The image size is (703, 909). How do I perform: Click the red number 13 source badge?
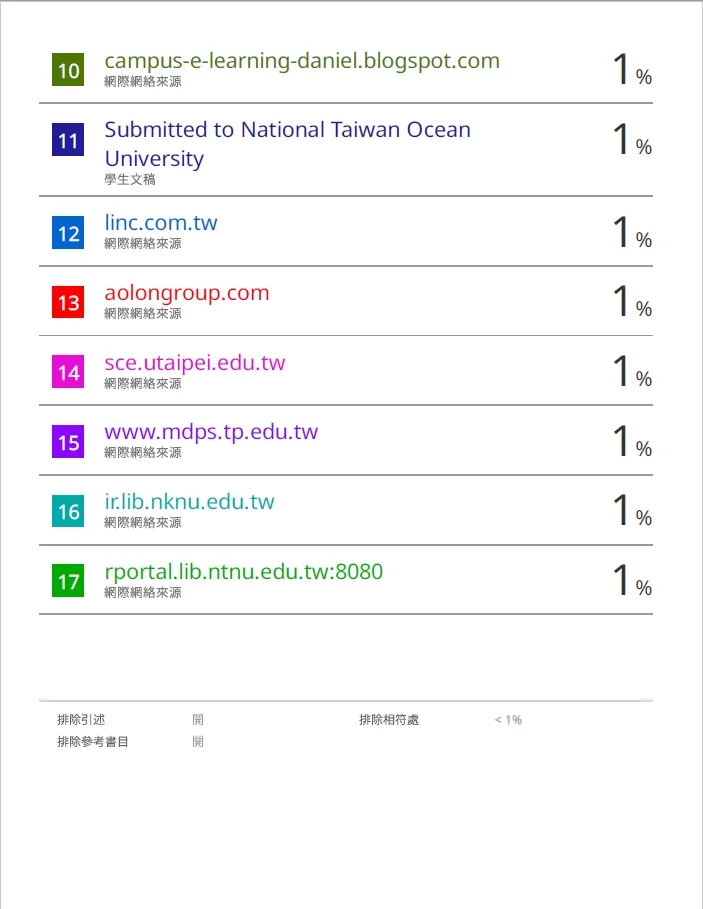point(68,302)
